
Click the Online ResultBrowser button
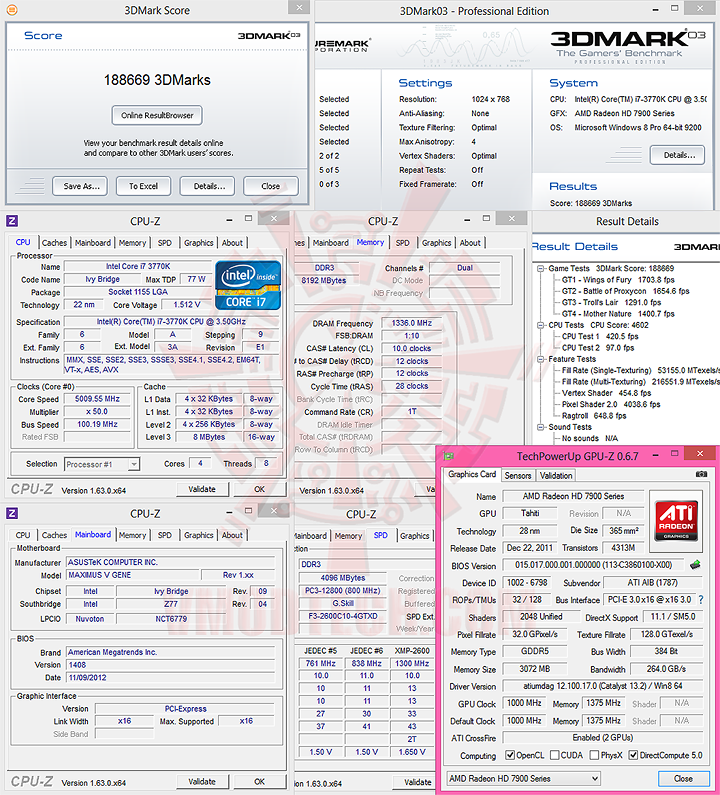pos(157,115)
